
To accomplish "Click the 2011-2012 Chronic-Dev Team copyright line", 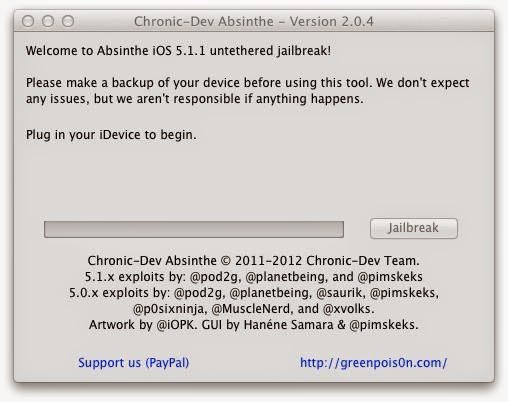I will click(253, 261).
